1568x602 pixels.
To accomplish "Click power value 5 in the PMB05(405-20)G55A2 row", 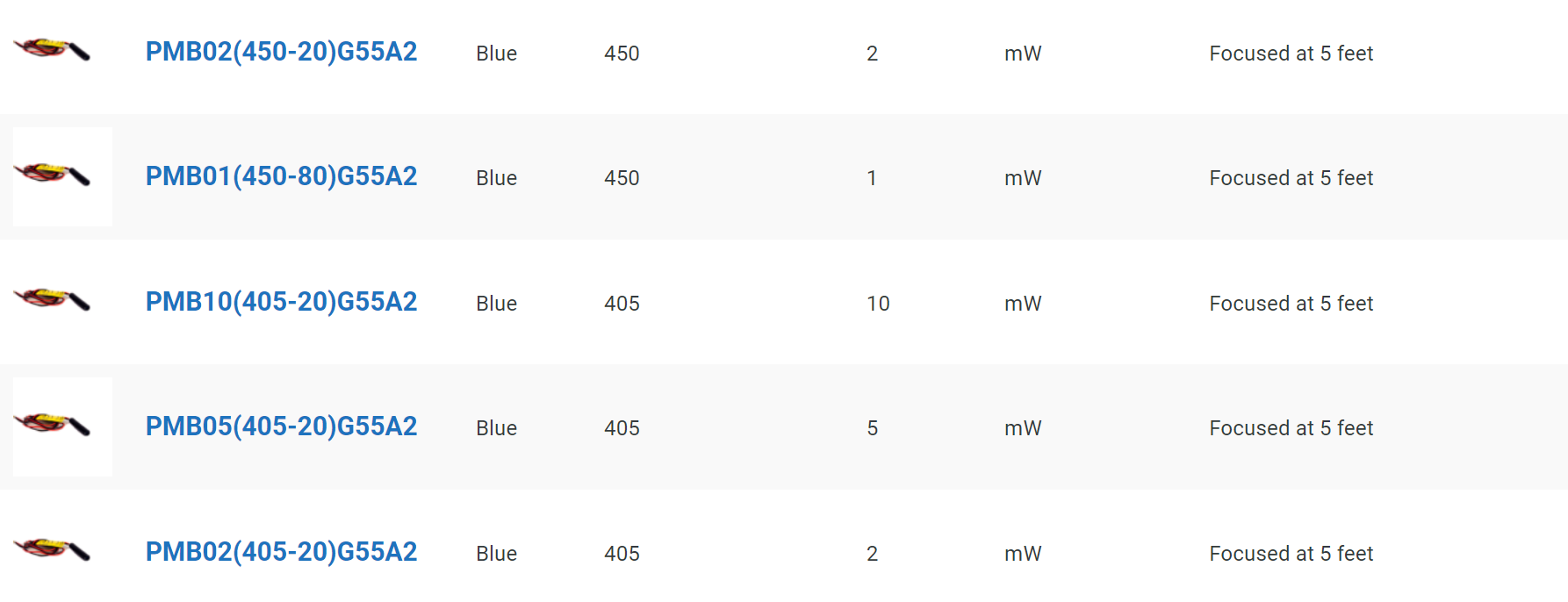I will [x=873, y=428].
